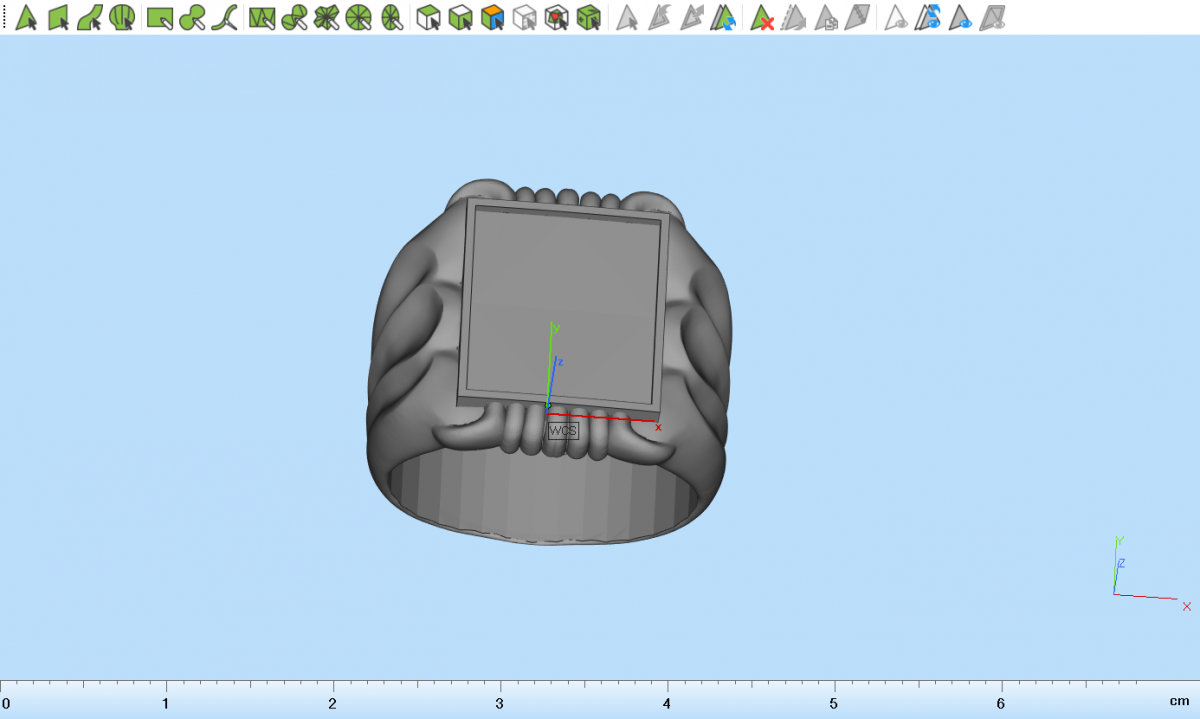Click the WCS label on the model
The image size is (1200, 719).
(x=563, y=430)
